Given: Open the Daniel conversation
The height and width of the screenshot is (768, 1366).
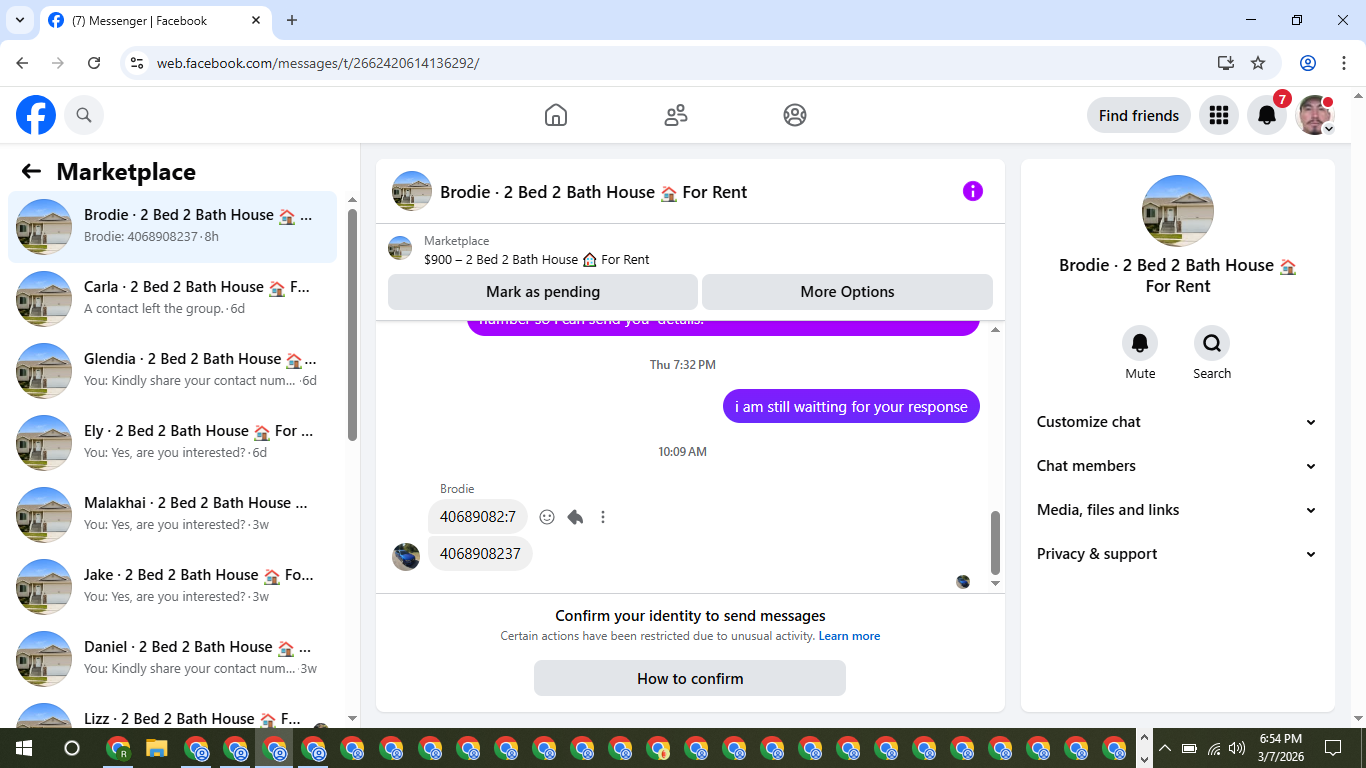Looking at the screenshot, I should pos(172,659).
